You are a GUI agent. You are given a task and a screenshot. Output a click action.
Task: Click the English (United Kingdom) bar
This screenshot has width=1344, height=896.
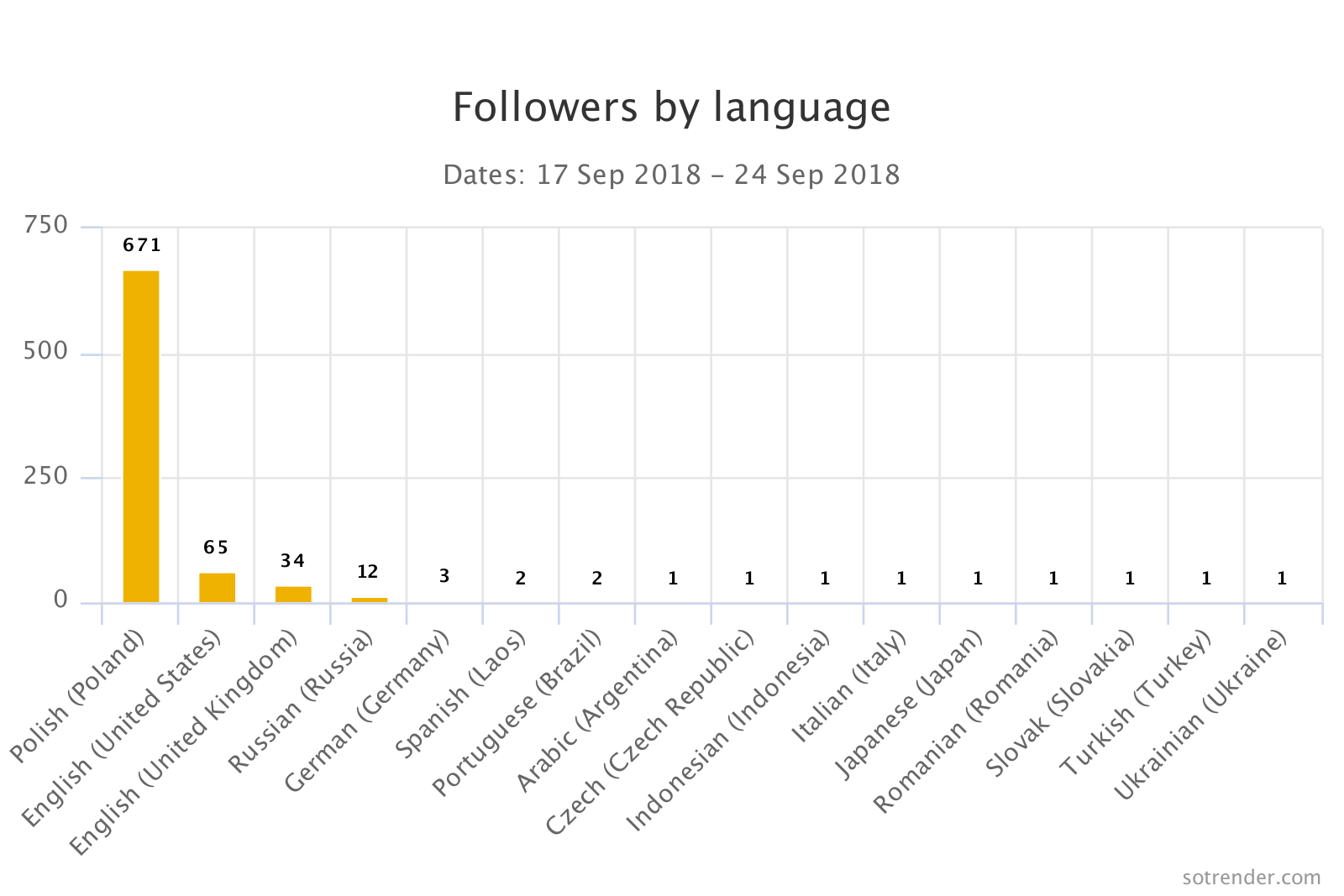coord(293,594)
